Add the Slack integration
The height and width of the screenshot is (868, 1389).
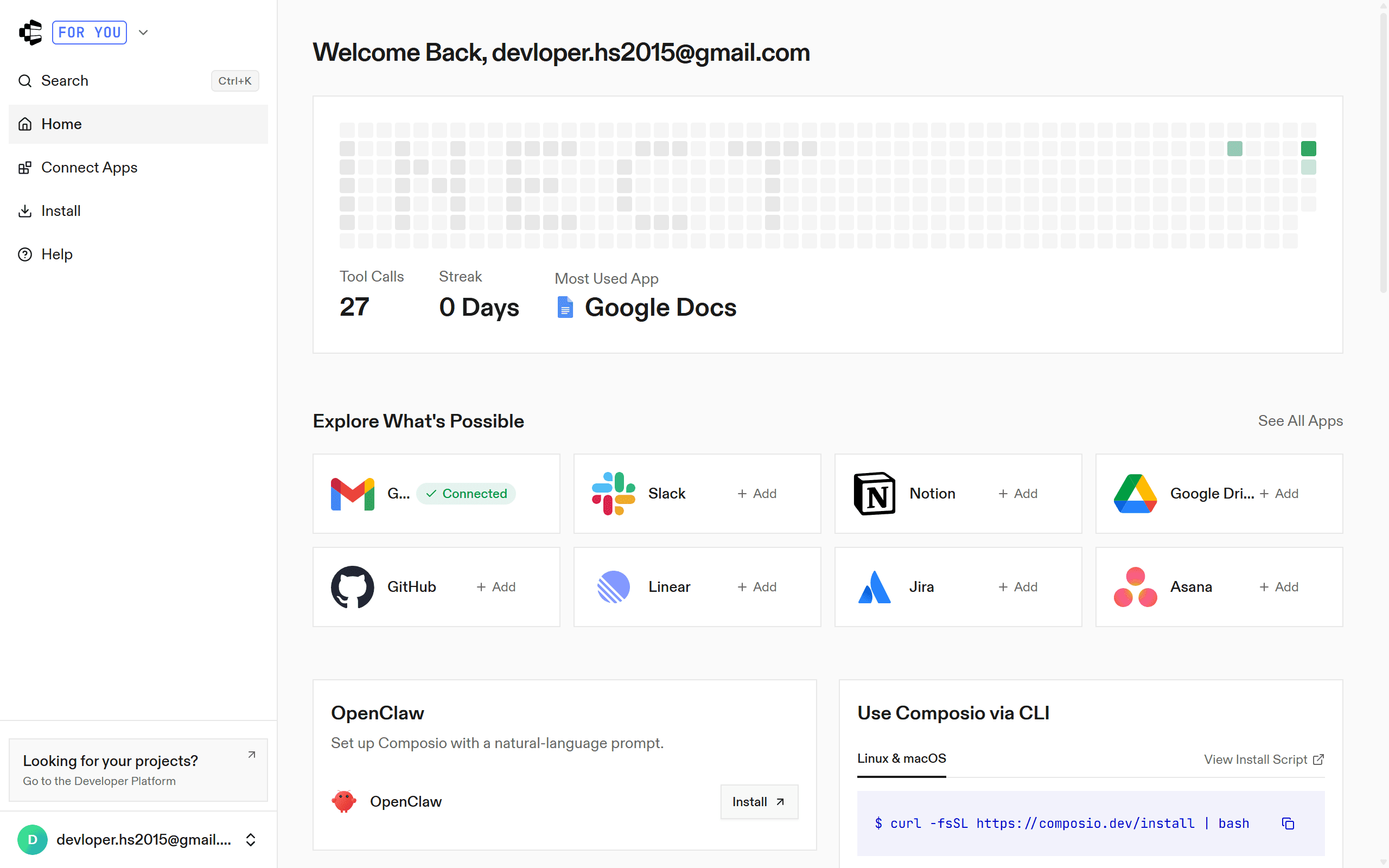point(757,494)
